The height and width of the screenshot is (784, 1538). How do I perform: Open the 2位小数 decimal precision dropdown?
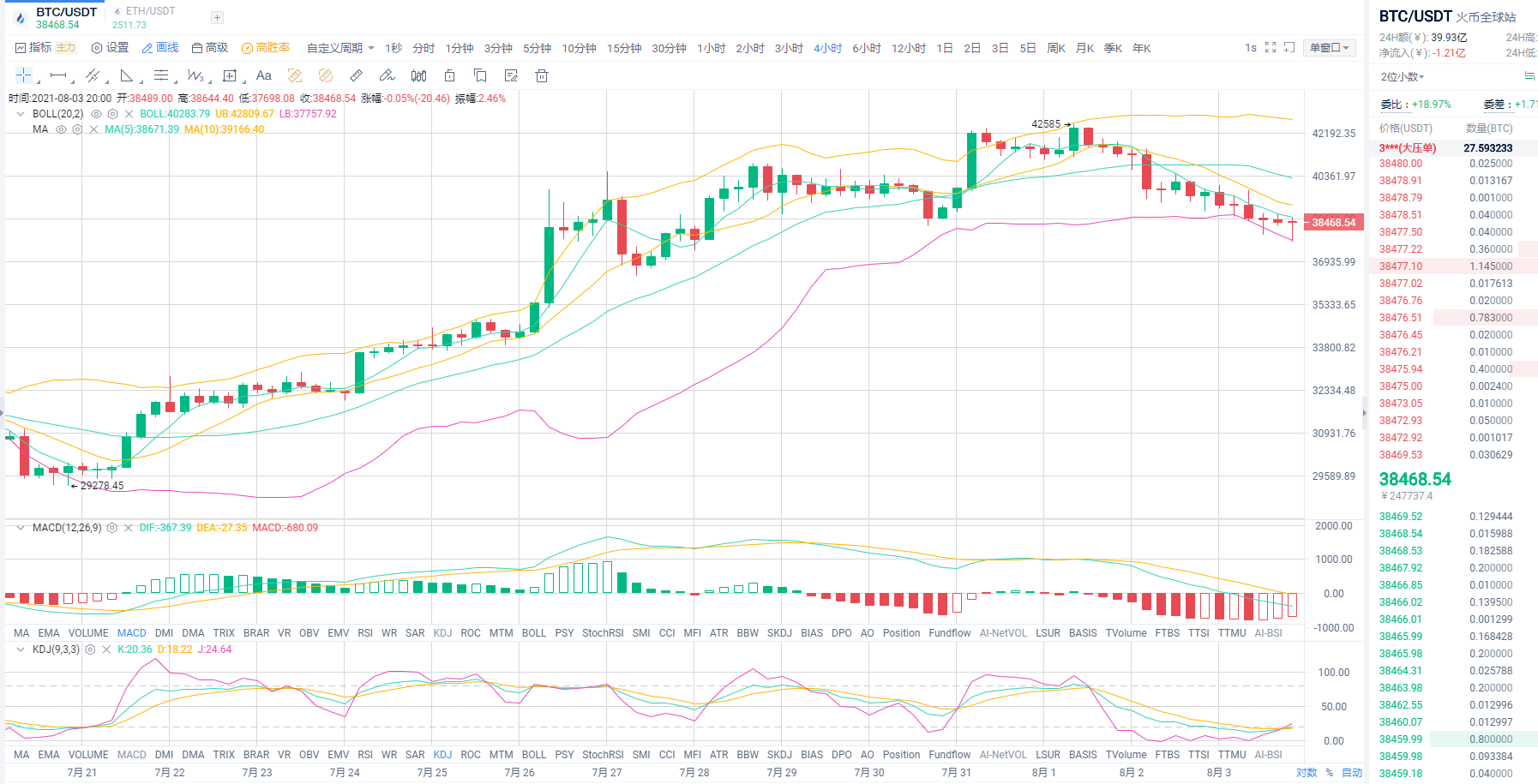1402,77
